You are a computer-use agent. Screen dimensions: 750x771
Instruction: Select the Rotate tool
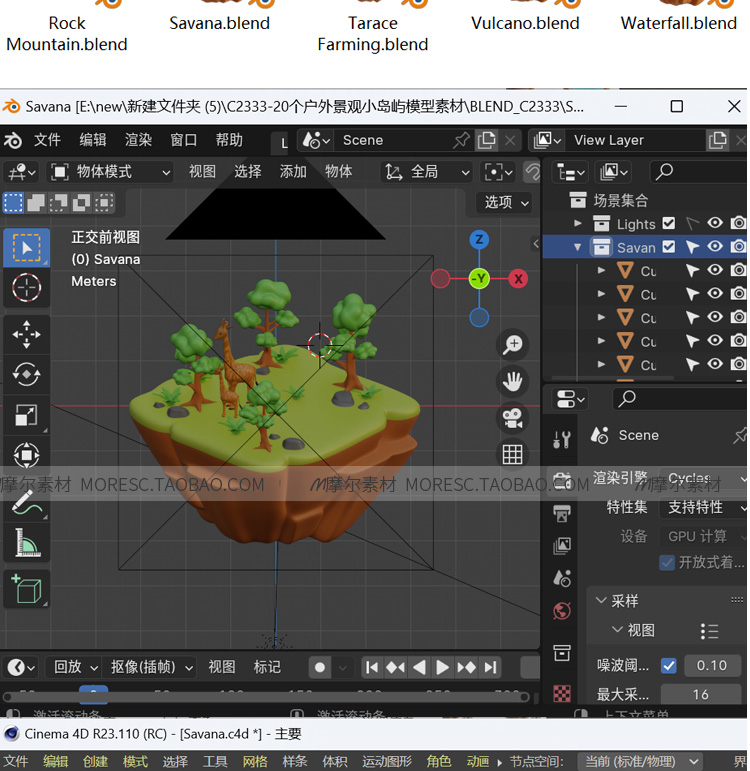click(27, 375)
